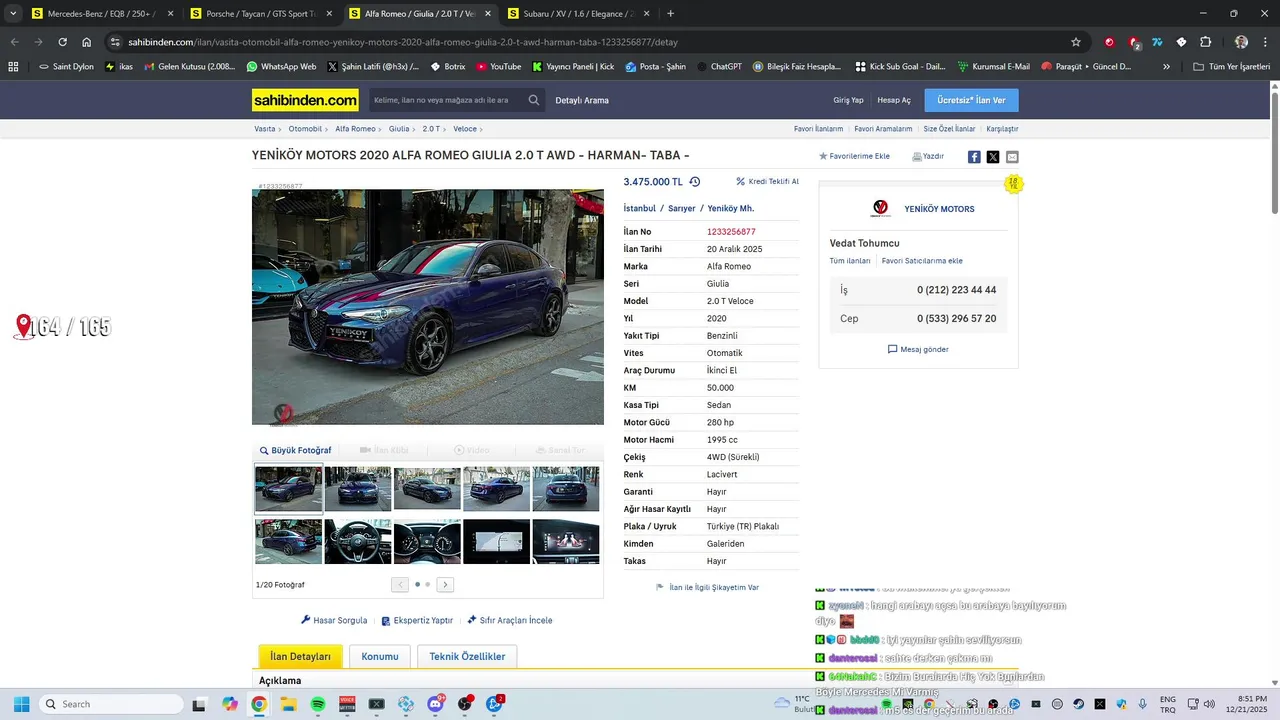Viewport: 1280px width, 720px height.
Task: Click the sahibinden.com logo
Action: (305, 100)
